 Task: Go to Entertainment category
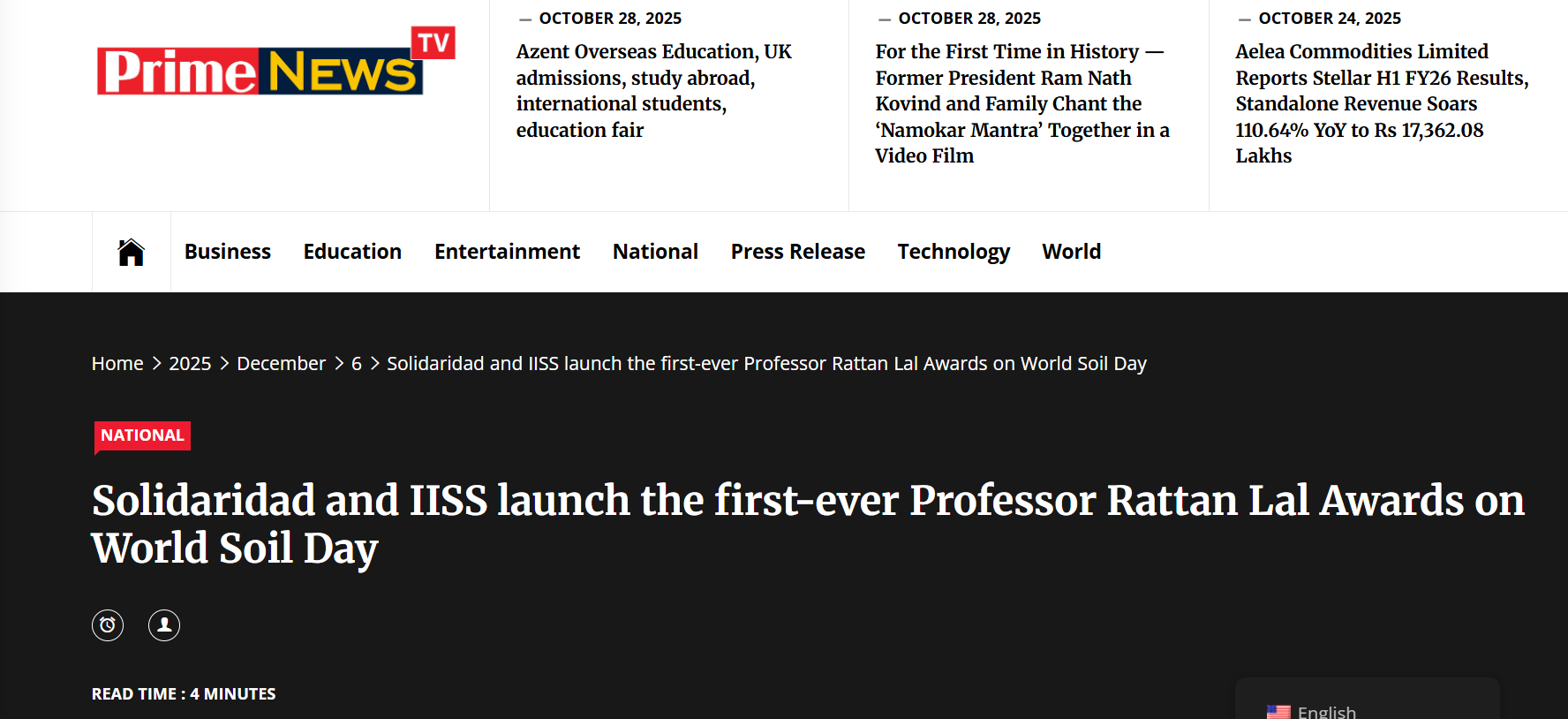click(507, 252)
